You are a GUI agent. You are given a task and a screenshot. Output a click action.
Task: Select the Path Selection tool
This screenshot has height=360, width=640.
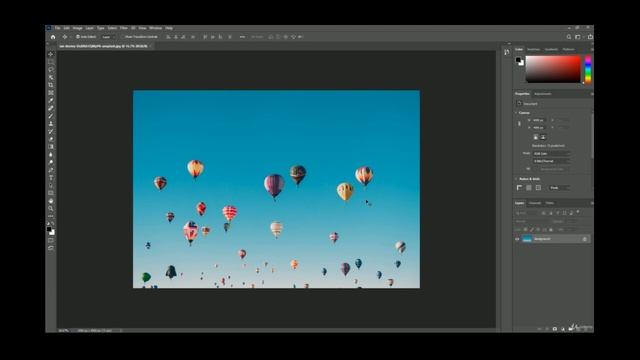tap(51, 186)
